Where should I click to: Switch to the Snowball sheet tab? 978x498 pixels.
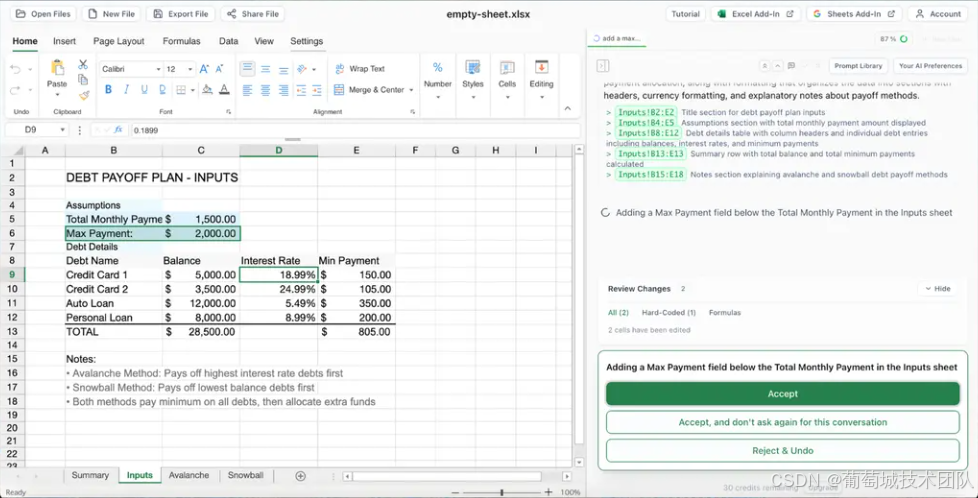click(x=246, y=475)
